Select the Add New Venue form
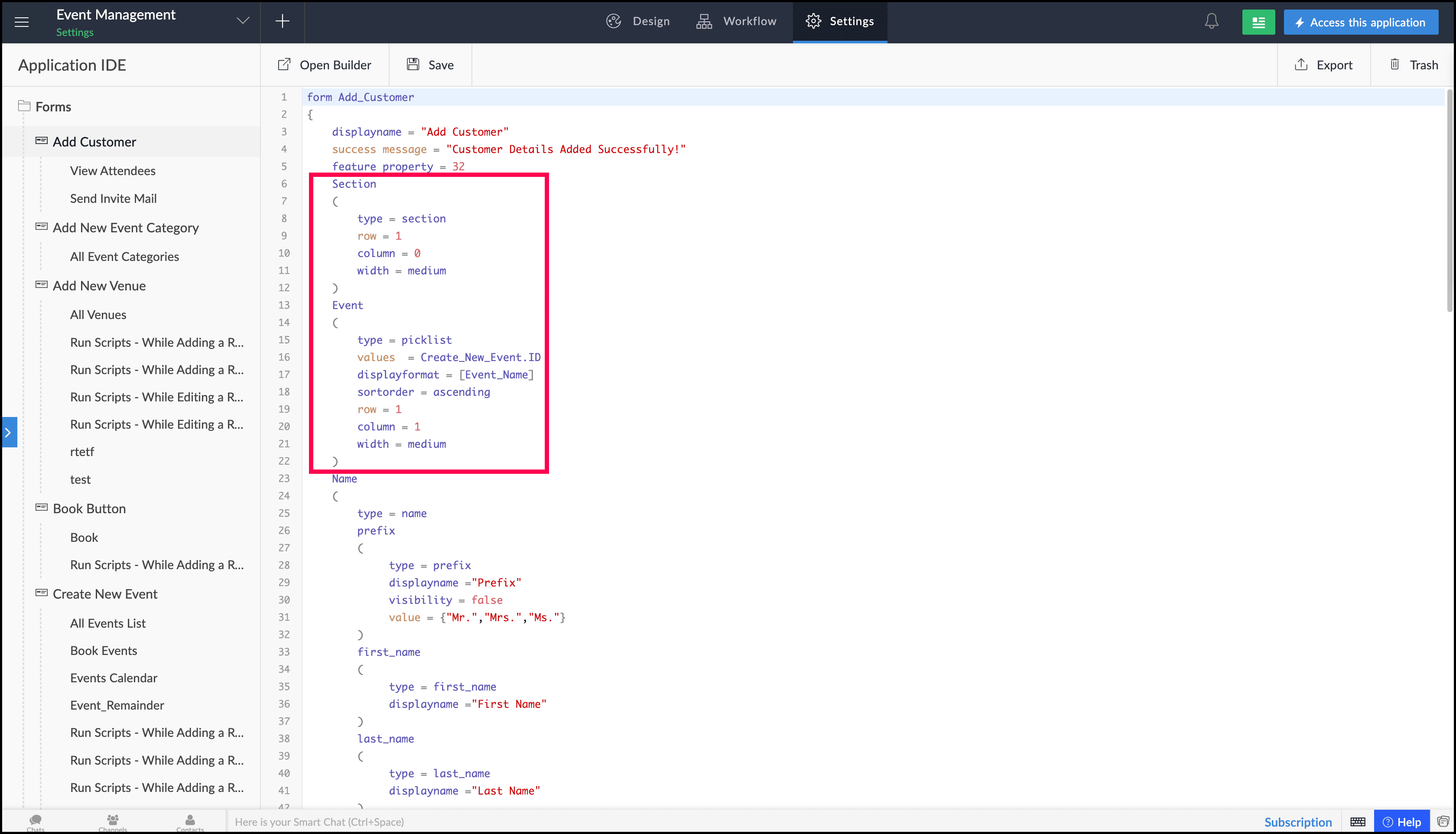This screenshot has height=834, width=1456. pos(99,285)
